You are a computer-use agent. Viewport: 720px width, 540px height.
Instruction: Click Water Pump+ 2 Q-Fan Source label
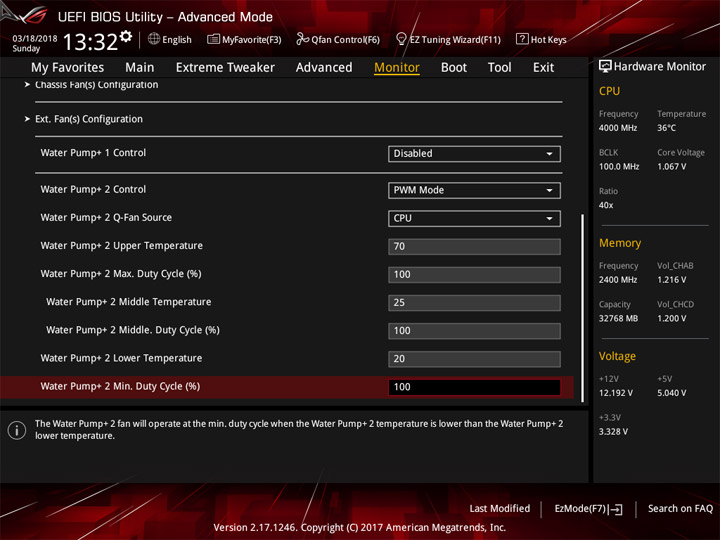pos(106,218)
